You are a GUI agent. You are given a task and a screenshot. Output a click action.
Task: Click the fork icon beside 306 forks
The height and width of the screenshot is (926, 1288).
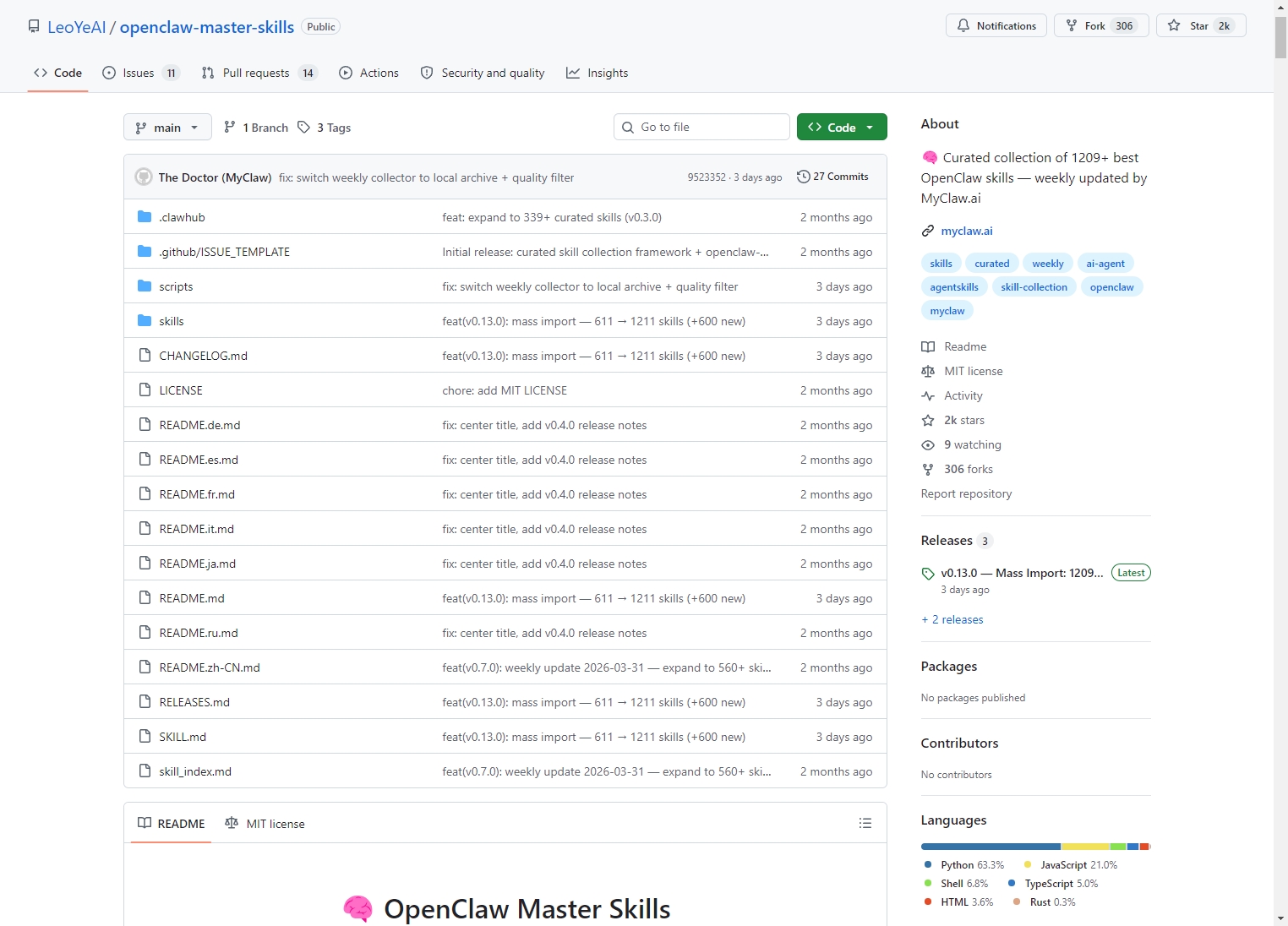[x=928, y=469]
